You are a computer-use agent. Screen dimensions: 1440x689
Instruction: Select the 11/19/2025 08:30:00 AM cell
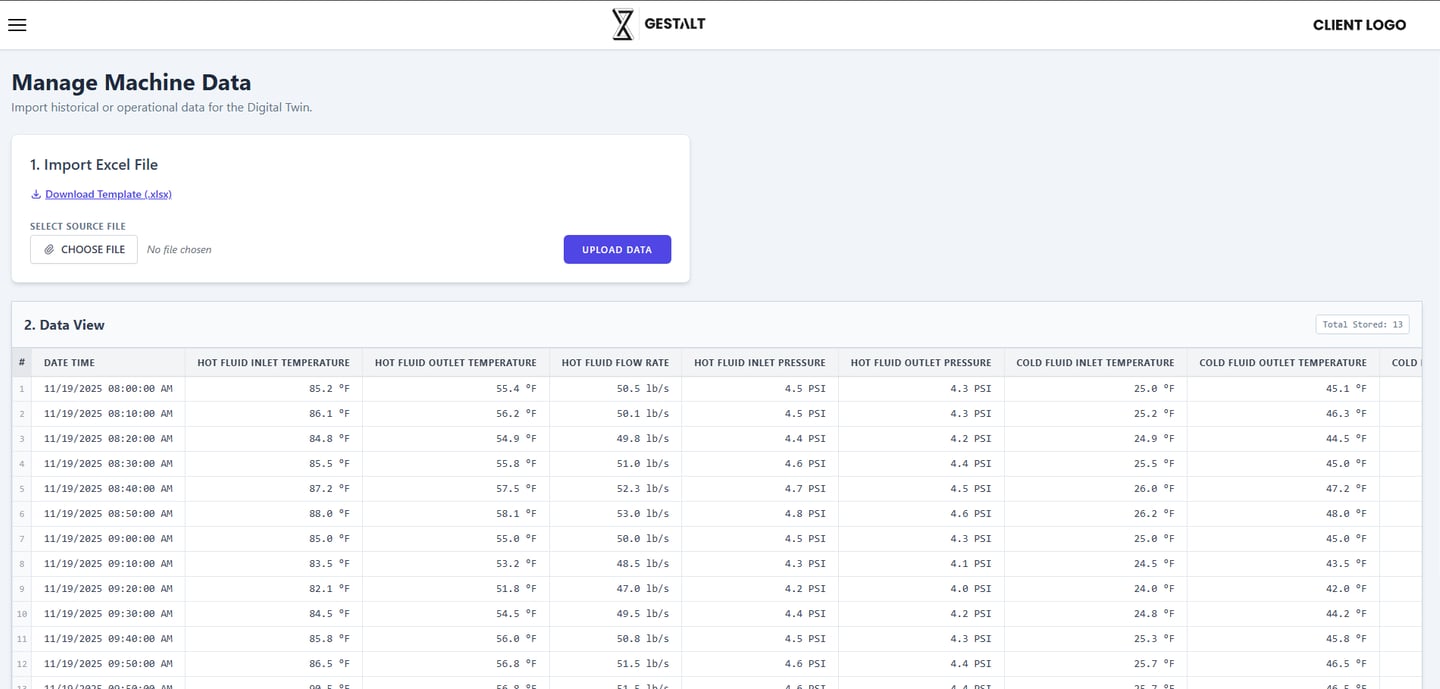pos(108,463)
